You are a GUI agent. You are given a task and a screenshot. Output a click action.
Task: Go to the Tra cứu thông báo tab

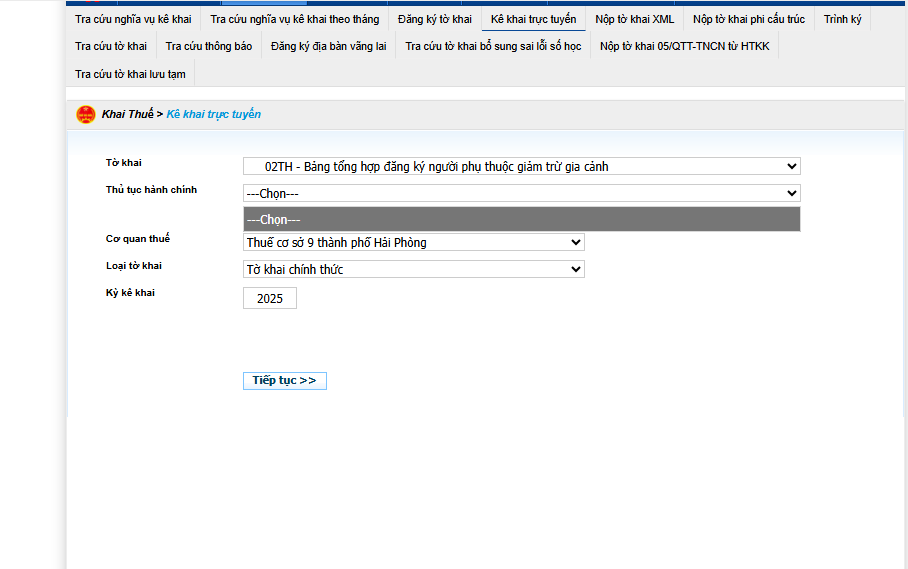(x=209, y=46)
